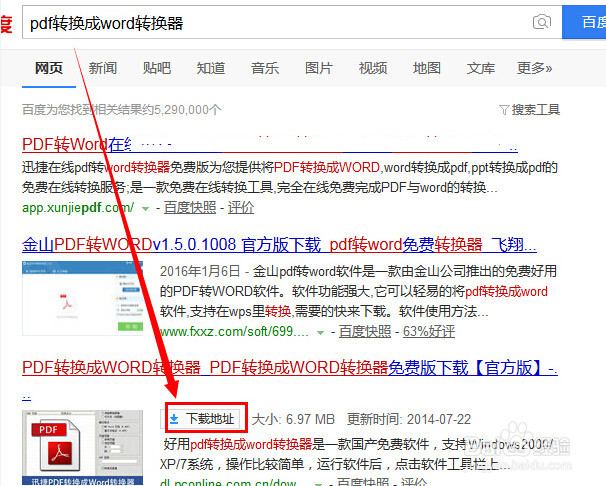
Task: Click 评价 for the xunjiepdf result
Action: tap(241, 208)
